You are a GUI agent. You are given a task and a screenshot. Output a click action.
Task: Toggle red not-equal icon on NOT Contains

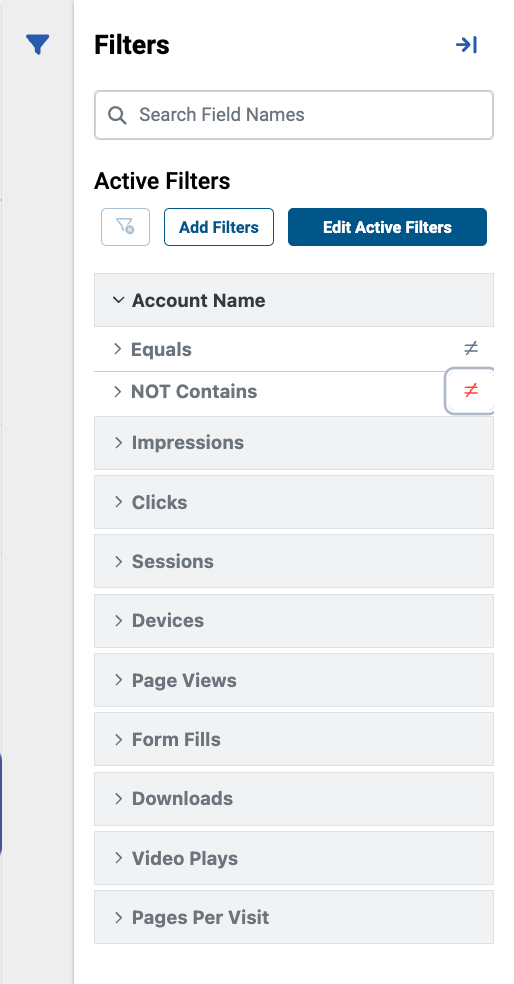click(471, 391)
